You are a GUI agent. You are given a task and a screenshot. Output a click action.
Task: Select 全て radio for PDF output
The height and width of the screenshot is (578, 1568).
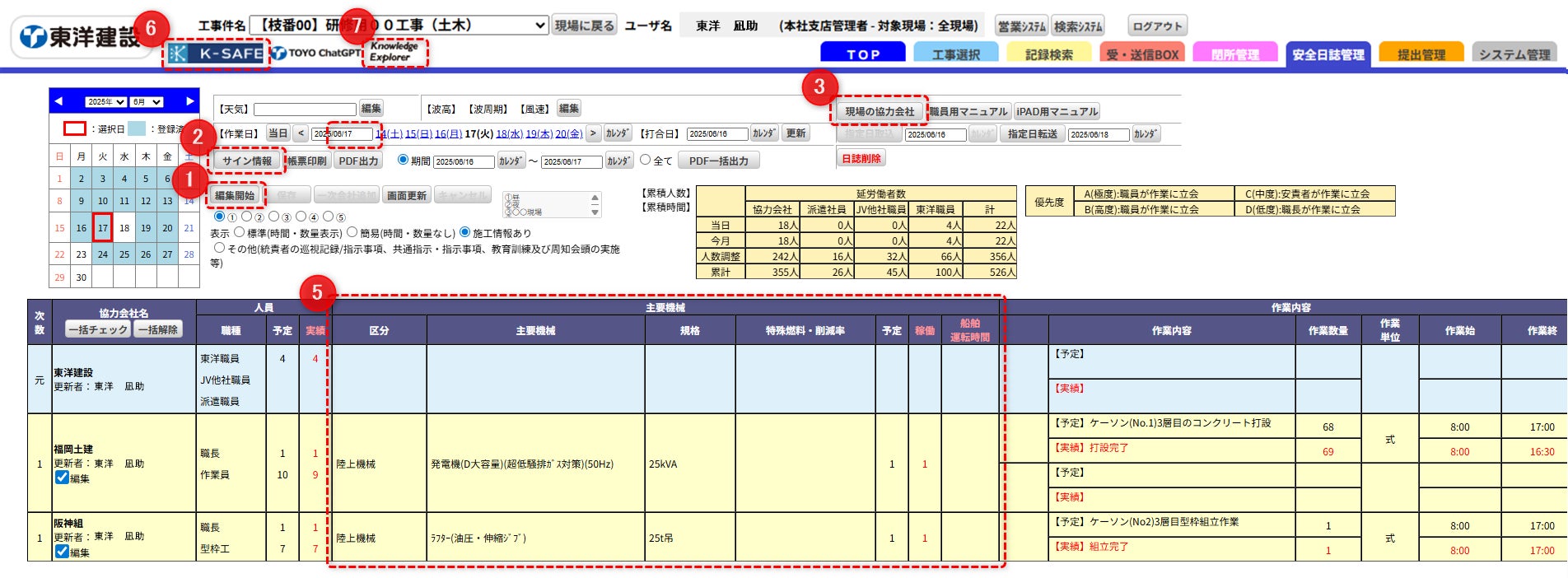[645, 160]
